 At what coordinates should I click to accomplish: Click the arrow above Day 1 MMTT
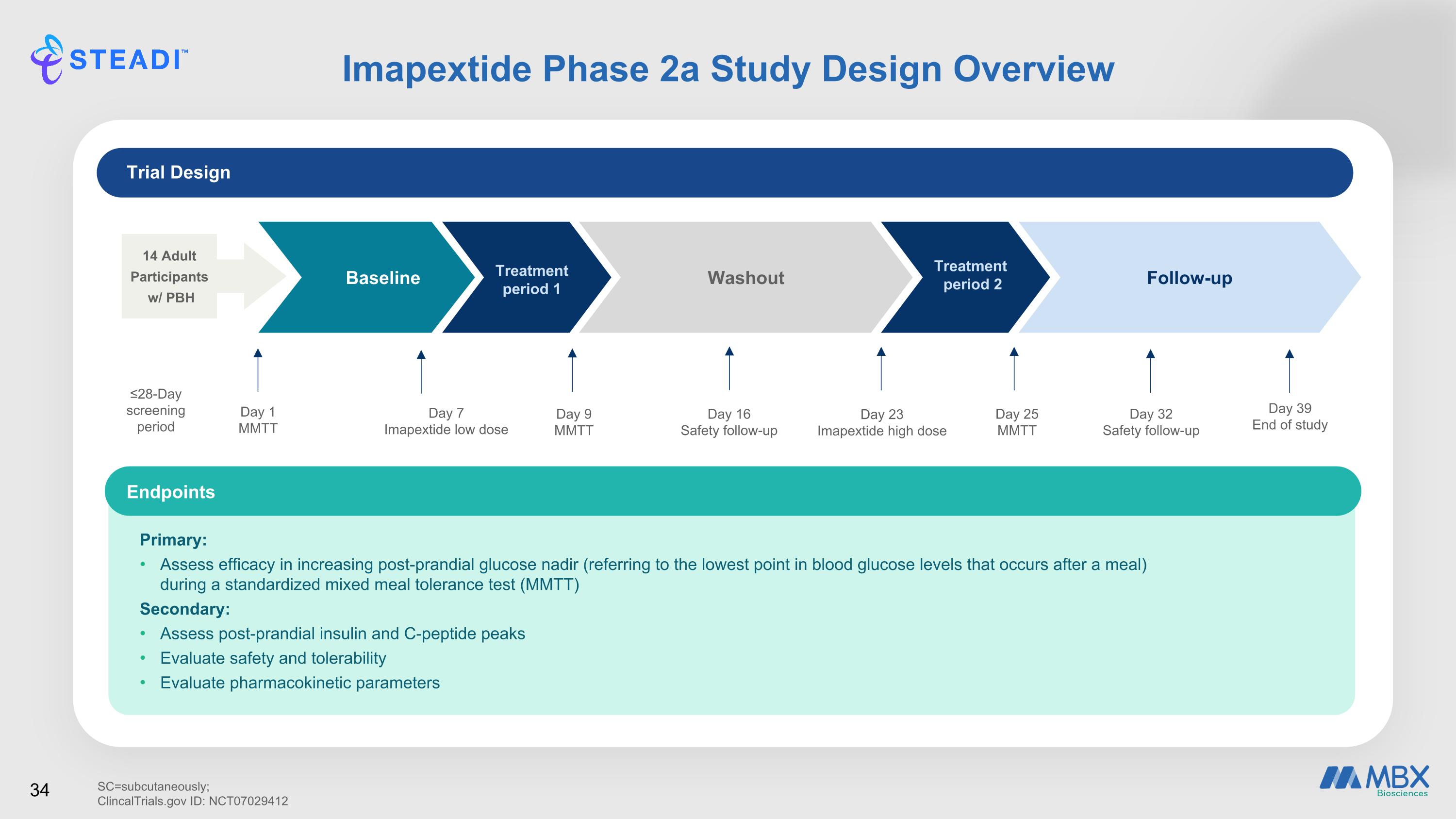258,370
